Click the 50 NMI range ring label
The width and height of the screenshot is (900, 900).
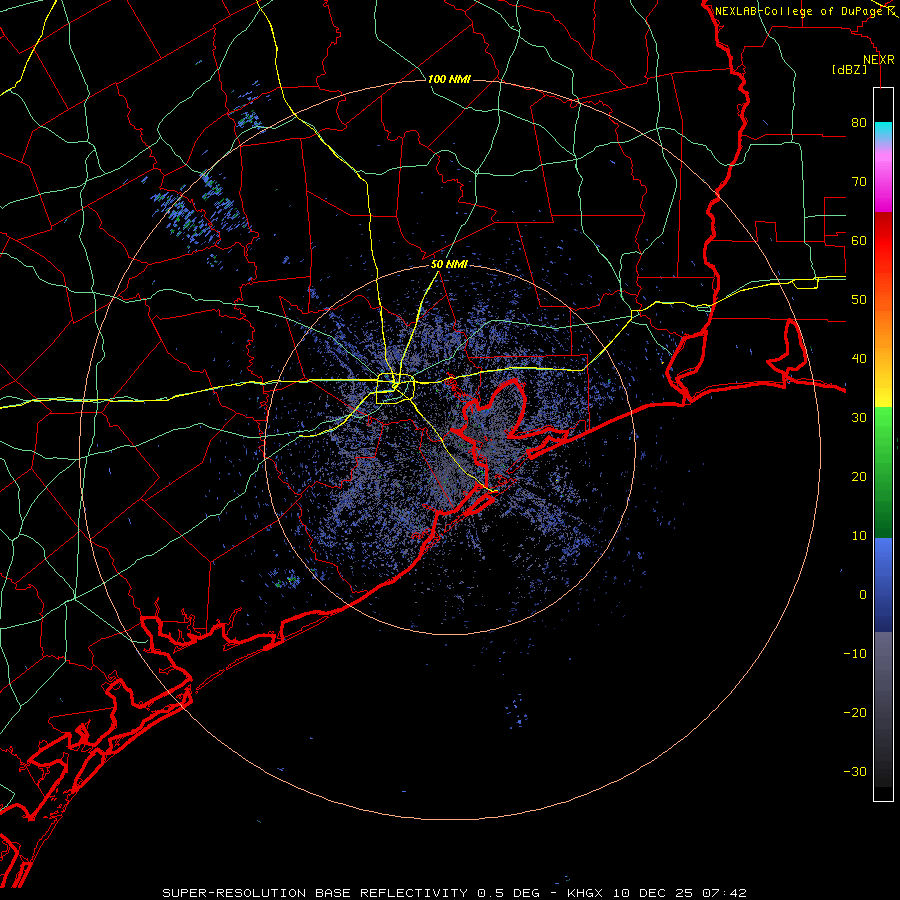(x=449, y=265)
